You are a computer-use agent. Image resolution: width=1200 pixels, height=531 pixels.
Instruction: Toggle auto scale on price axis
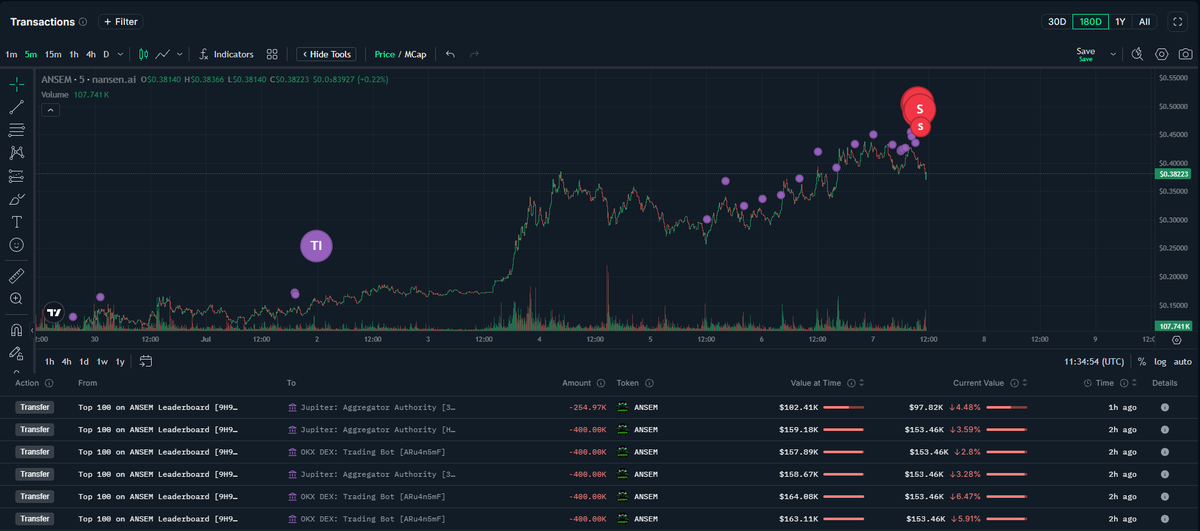[1182, 361]
